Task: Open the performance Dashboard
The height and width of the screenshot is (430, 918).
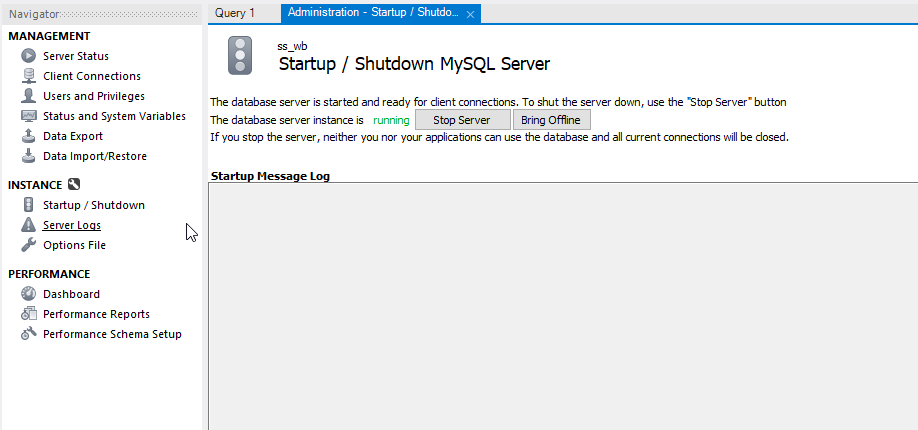Action: (x=71, y=294)
